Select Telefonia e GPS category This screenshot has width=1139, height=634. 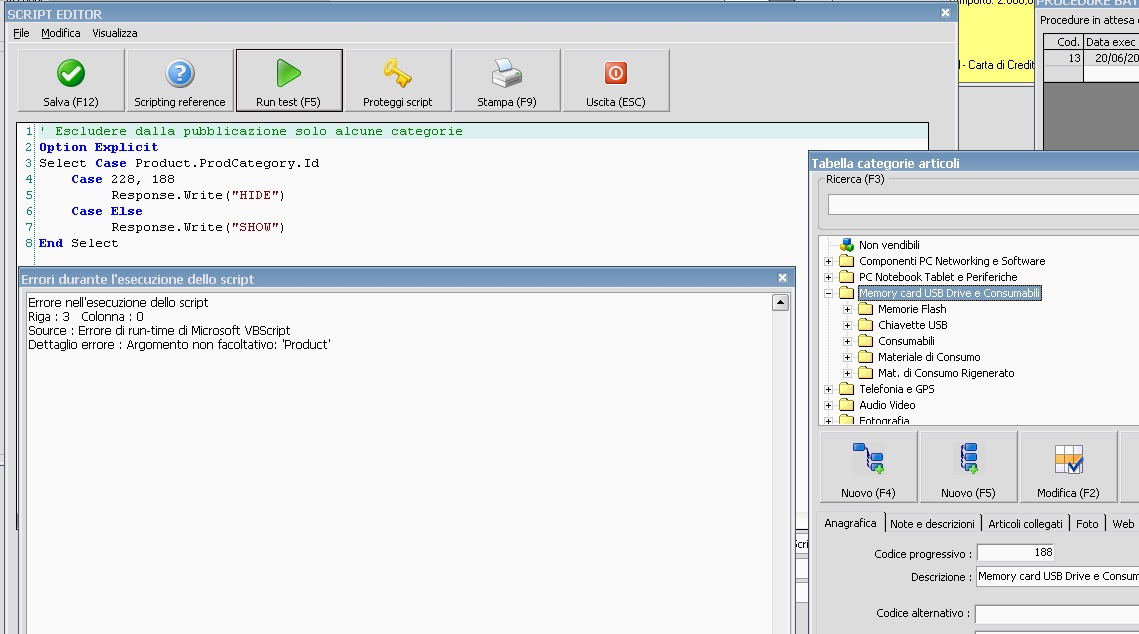tap(897, 389)
